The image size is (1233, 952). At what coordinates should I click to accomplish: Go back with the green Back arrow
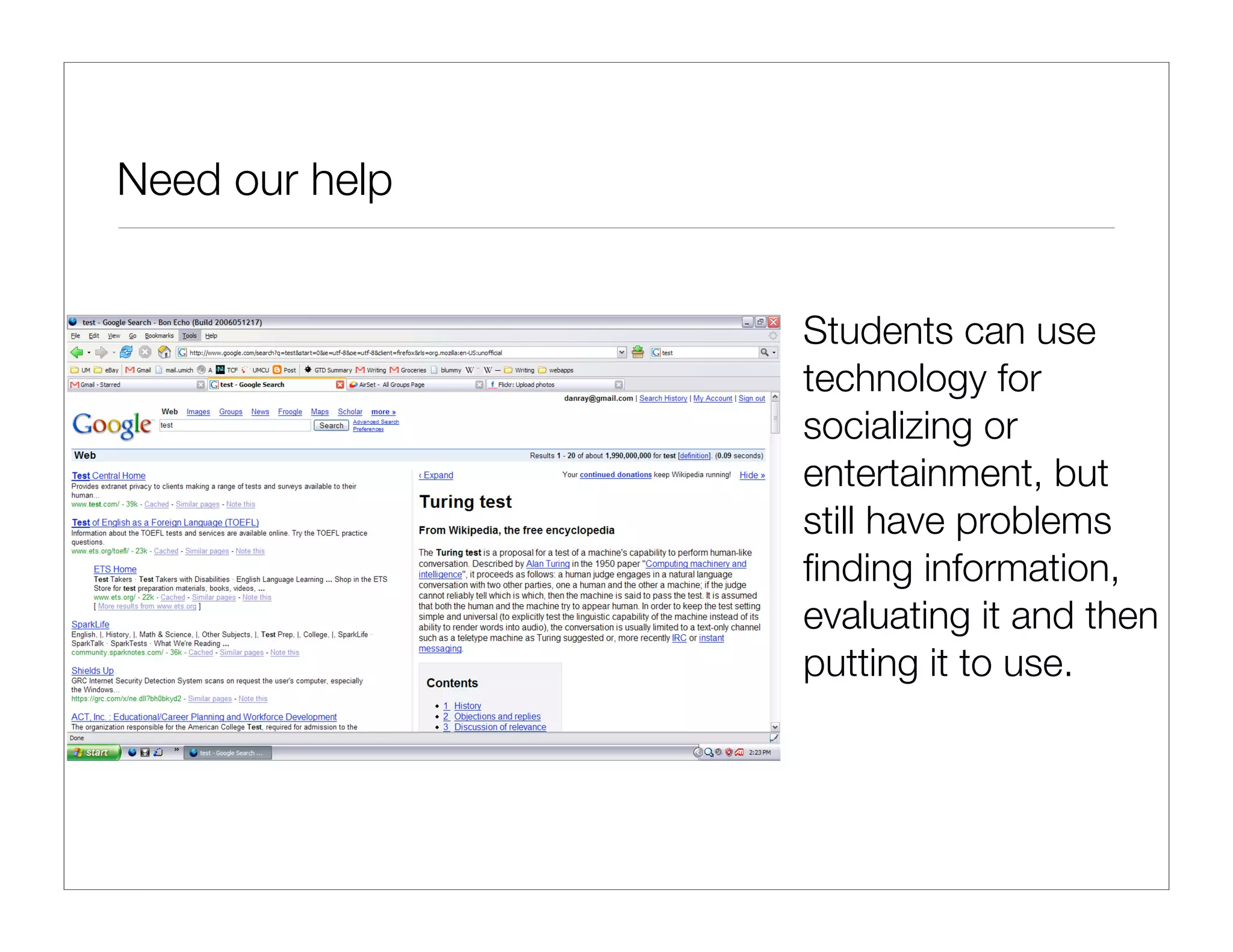click(x=76, y=353)
